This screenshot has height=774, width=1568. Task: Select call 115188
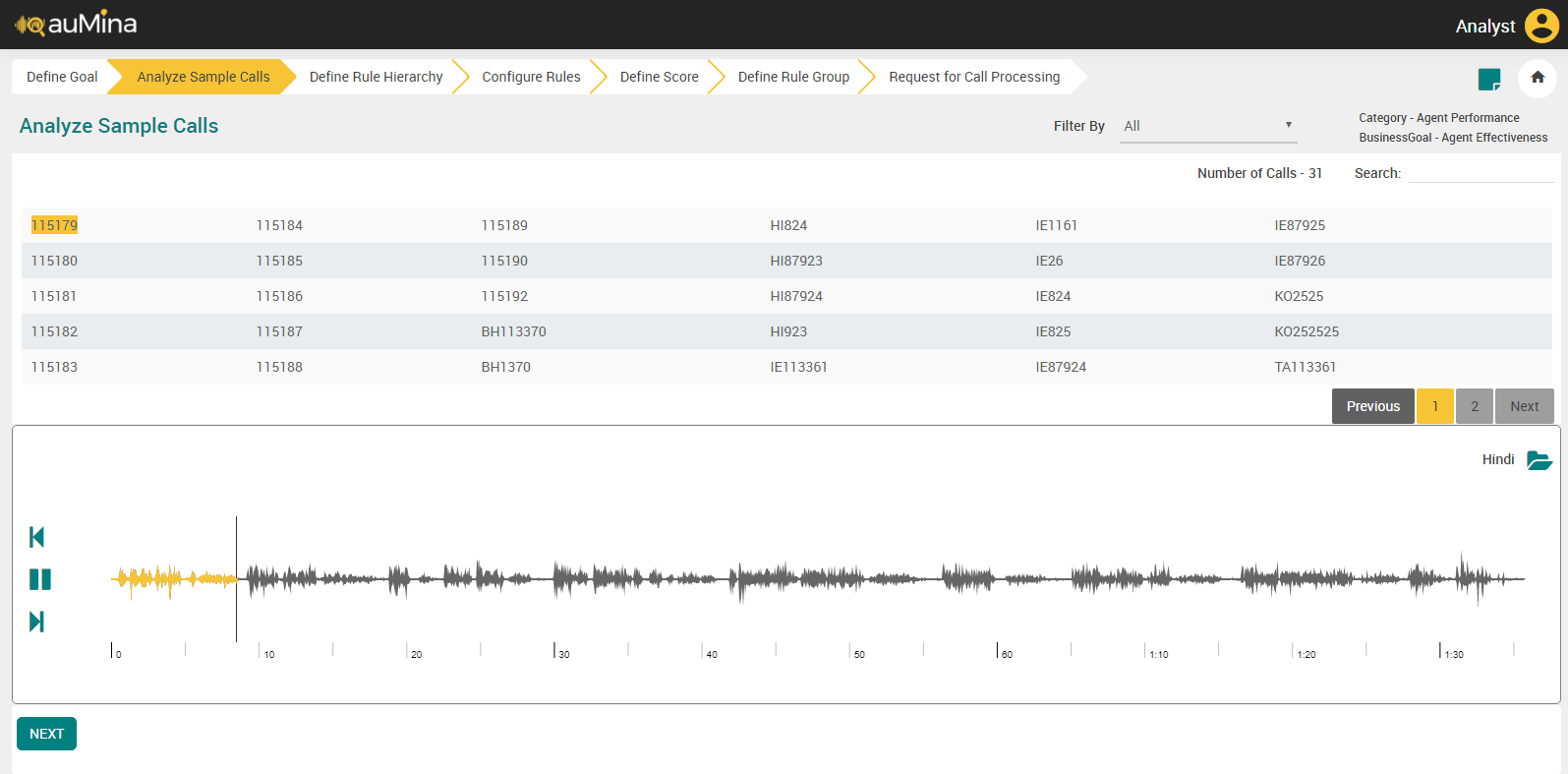[279, 367]
